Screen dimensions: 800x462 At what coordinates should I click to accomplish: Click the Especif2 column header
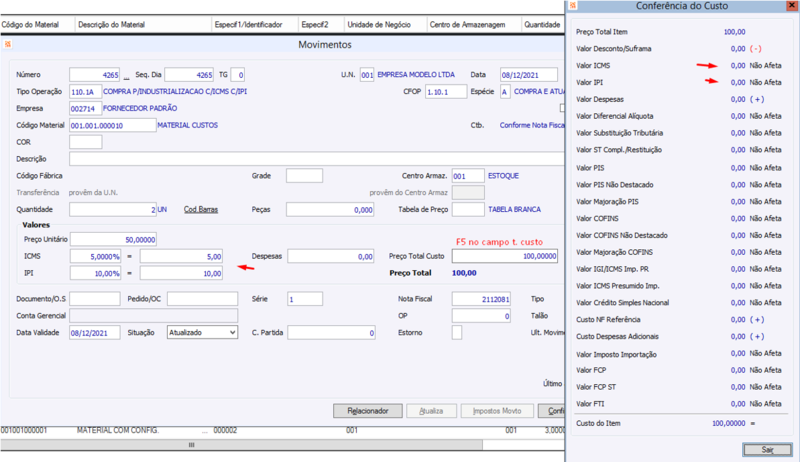[315, 24]
